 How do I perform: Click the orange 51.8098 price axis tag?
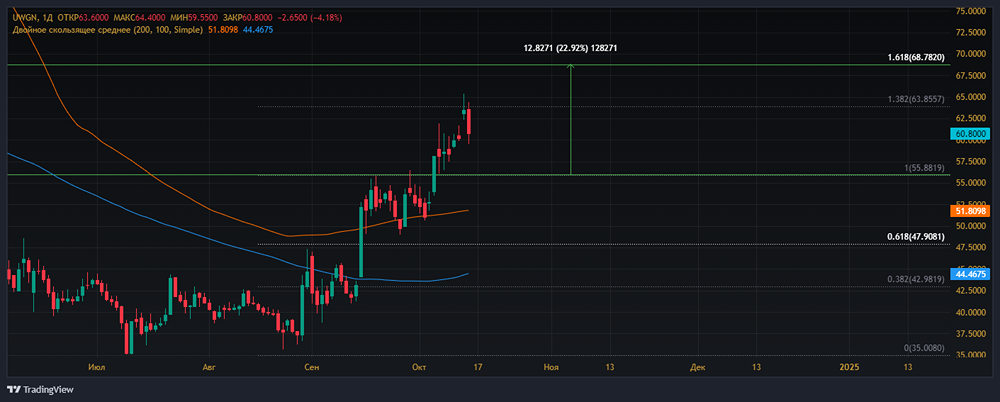pos(971,211)
